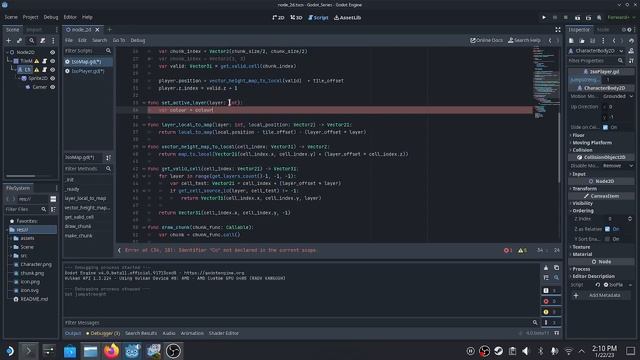640x360 pixels.
Task: Save the current resource in Inspector
Action: coord(592,40)
